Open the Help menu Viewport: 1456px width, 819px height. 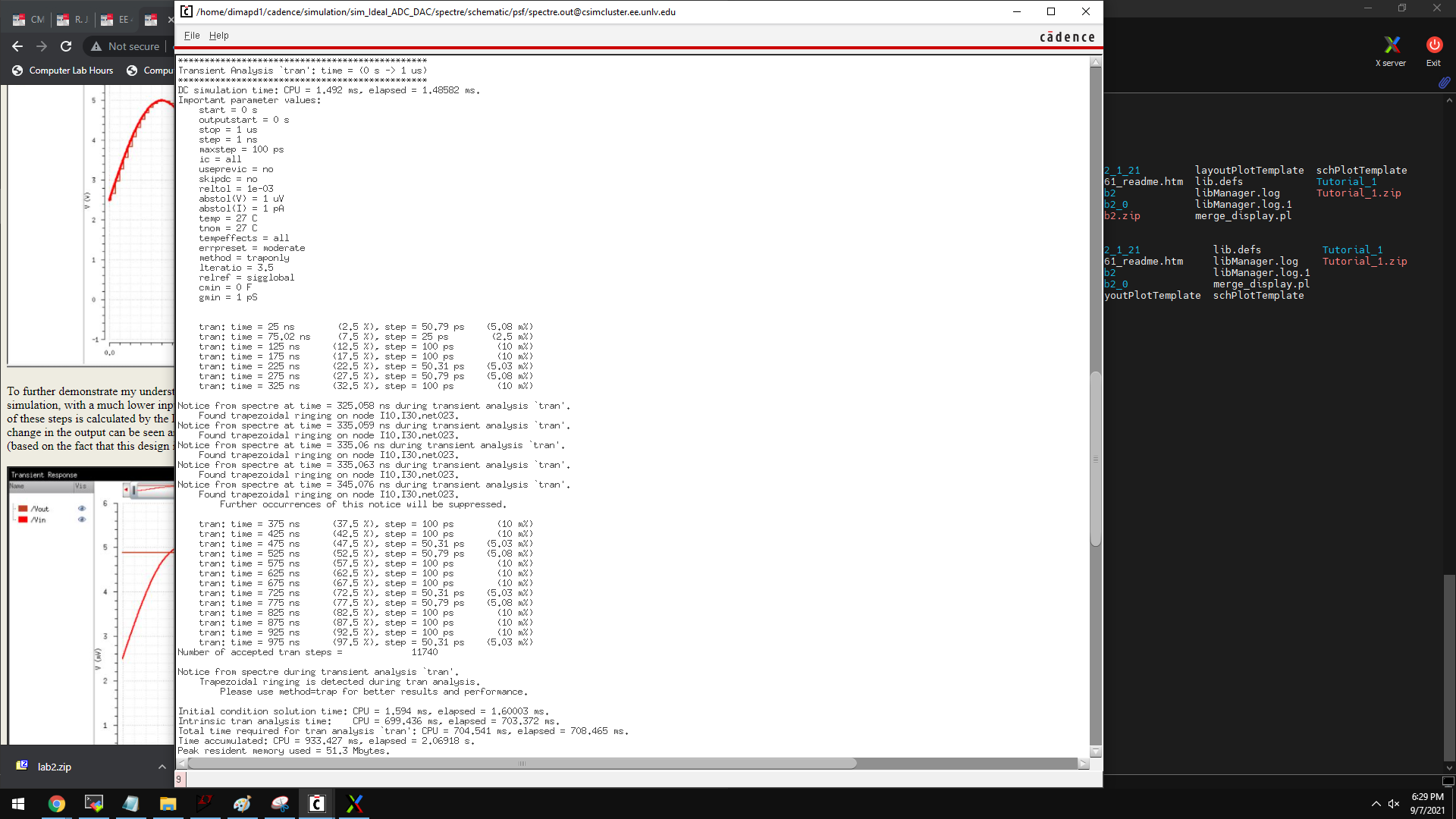218,36
